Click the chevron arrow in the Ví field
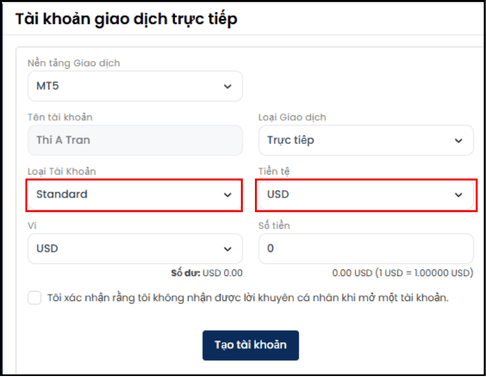The height and width of the screenshot is (377, 486). (x=228, y=249)
